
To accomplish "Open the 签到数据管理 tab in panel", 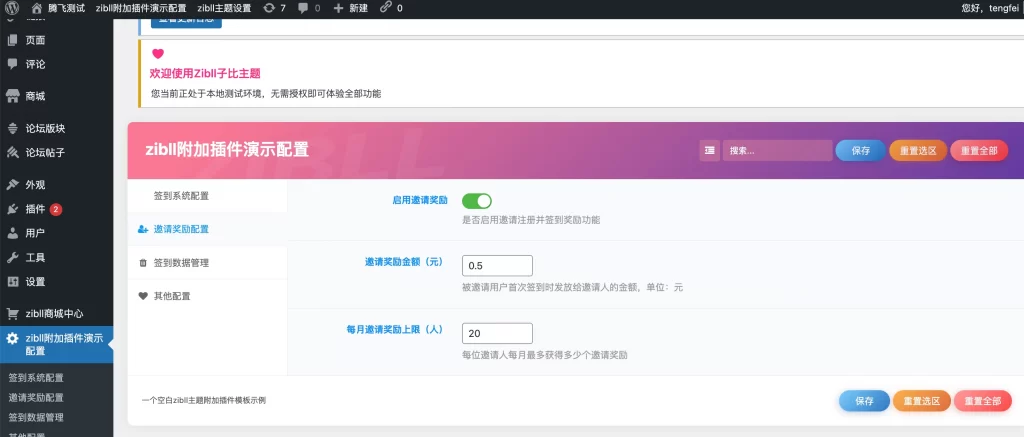I will click(208, 263).
